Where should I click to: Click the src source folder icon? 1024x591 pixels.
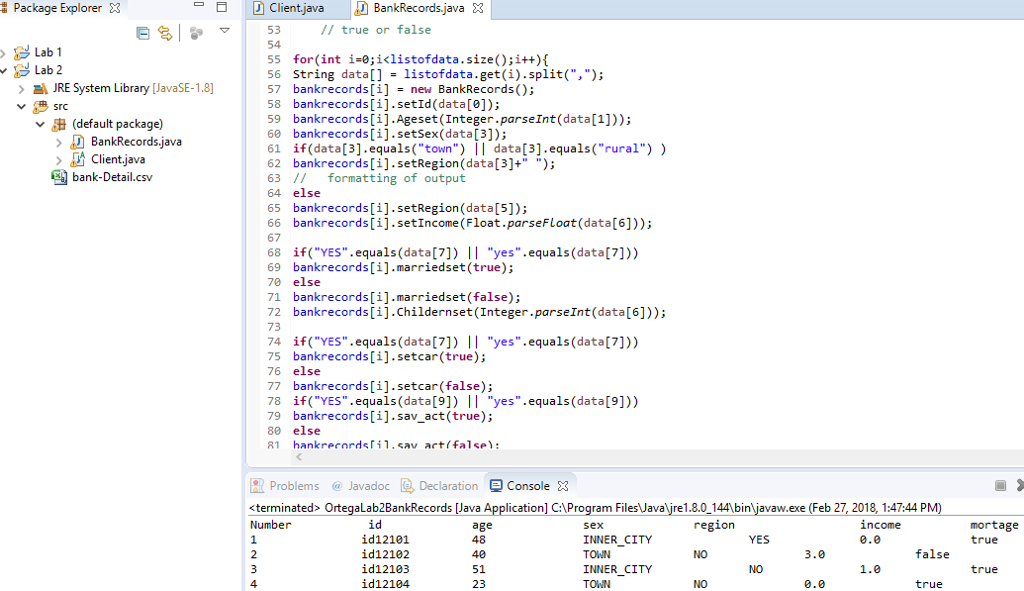point(38,105)
